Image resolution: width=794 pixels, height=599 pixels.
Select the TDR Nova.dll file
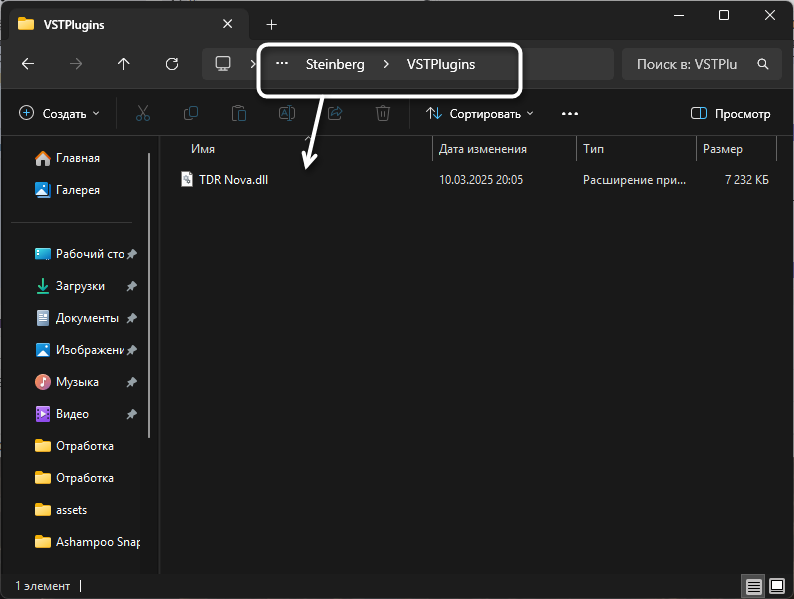[x=476, y=180]
